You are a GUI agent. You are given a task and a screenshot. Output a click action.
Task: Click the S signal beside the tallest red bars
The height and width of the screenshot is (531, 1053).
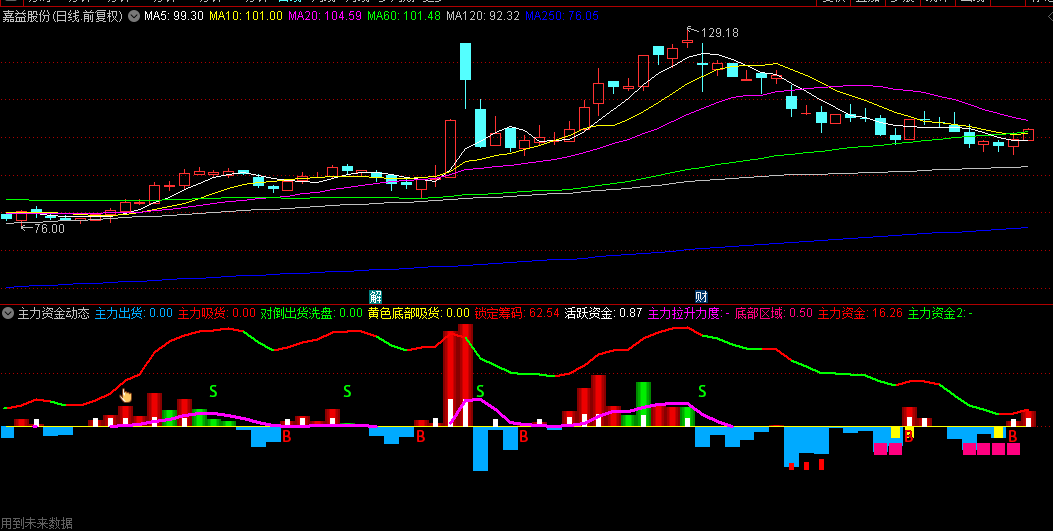[480, 391]
